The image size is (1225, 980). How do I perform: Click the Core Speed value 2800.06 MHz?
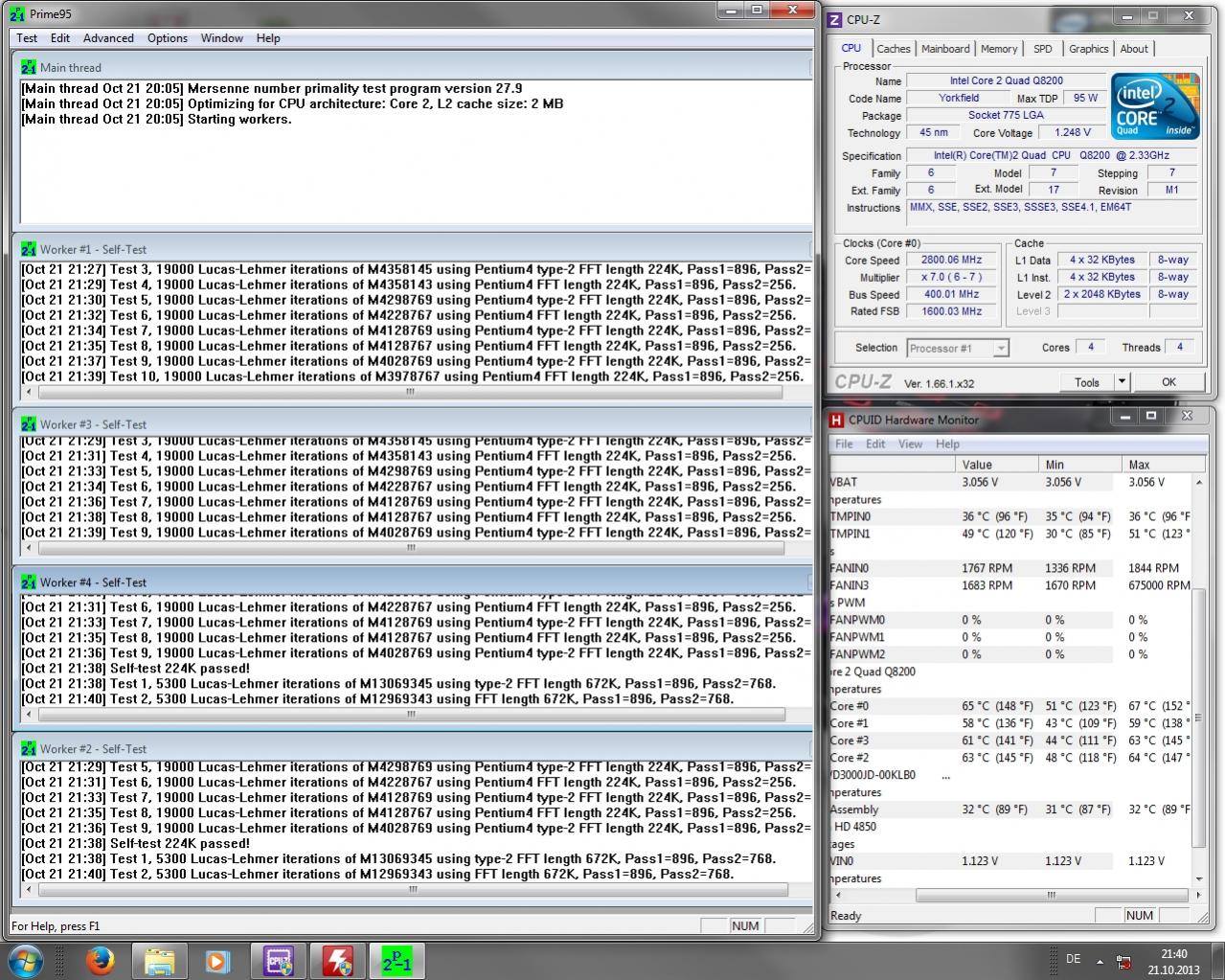point(952,261)
